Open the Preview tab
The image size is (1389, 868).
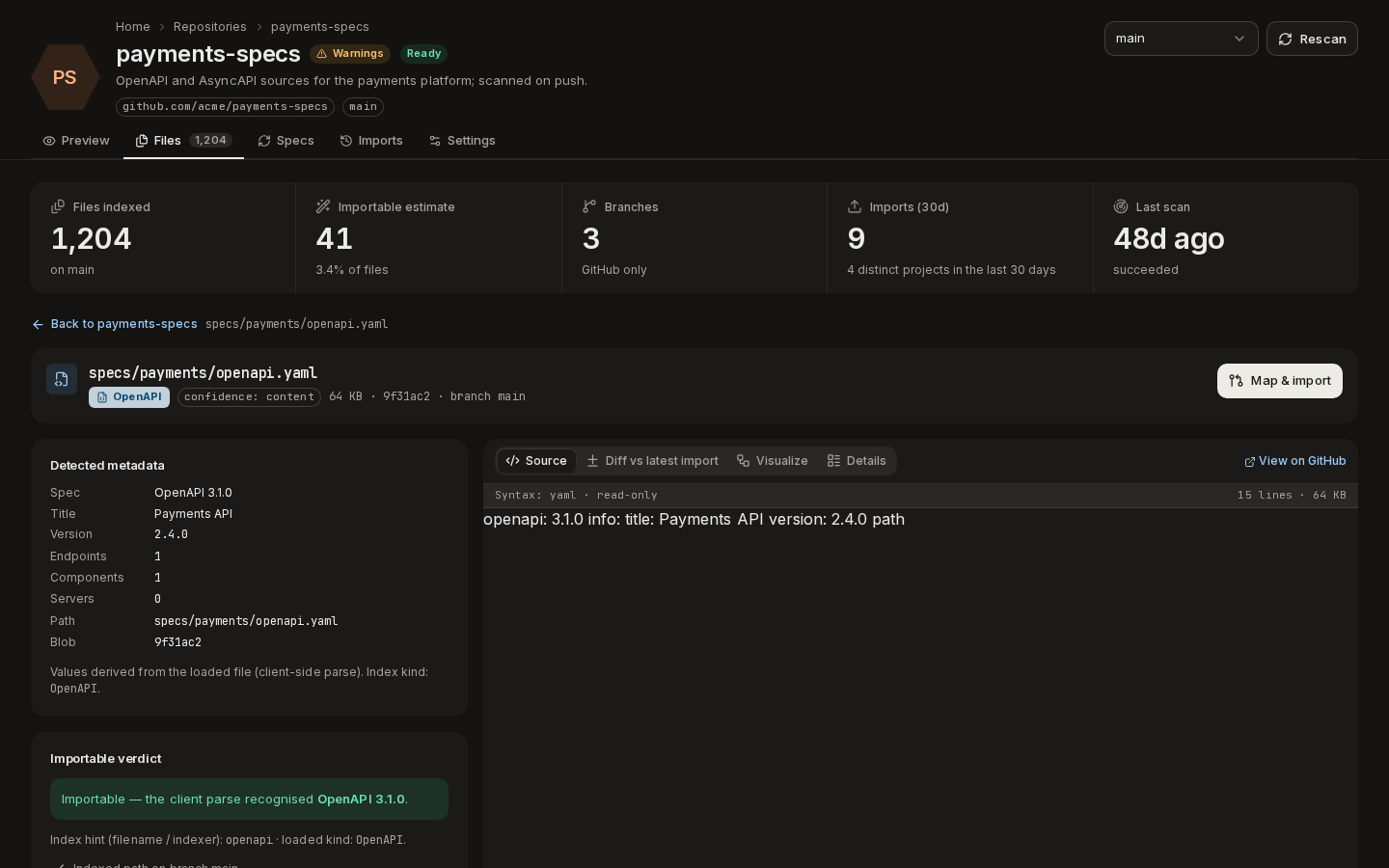click(x=76, y=141)
